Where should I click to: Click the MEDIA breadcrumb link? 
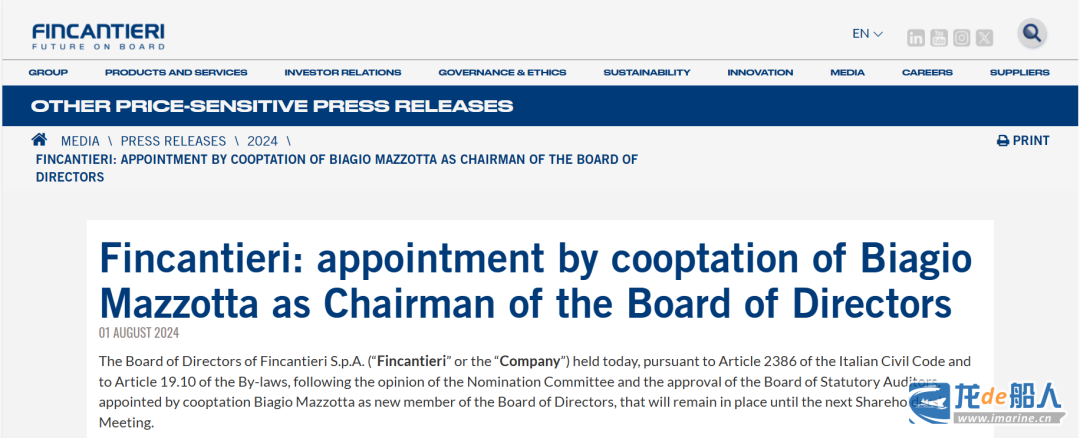tap(80, 141)
